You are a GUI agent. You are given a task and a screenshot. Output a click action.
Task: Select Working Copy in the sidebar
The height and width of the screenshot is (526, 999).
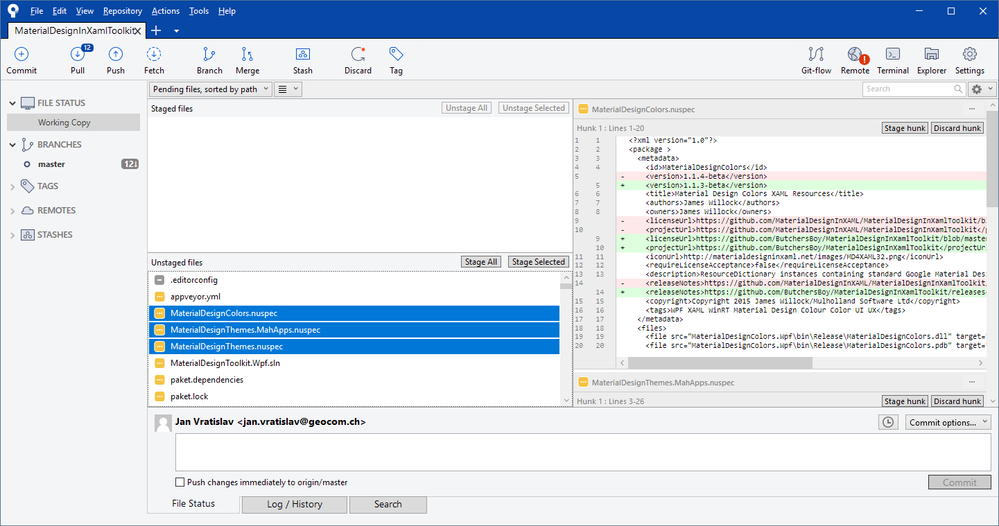point(73,122)
